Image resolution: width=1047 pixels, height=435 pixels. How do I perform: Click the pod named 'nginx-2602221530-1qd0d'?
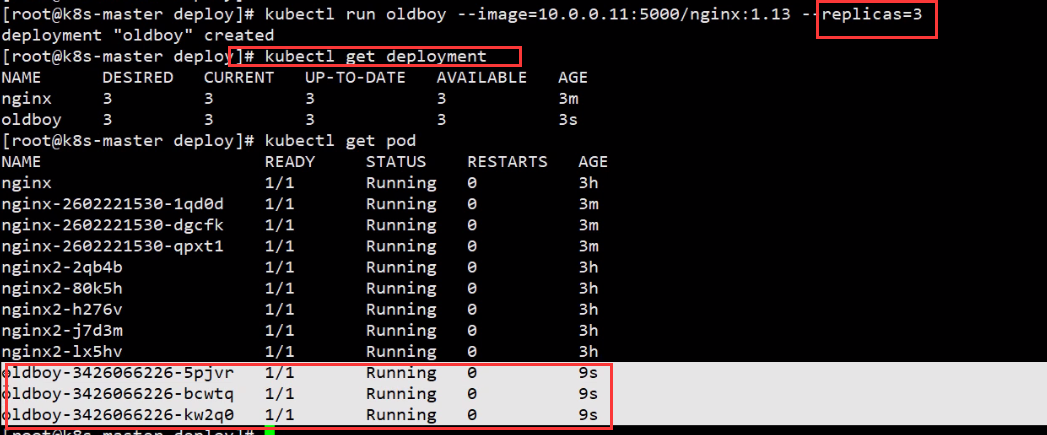(x=112, y=204)
